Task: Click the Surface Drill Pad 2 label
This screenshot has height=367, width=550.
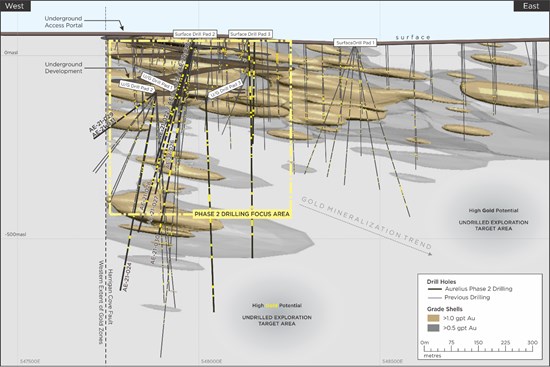Action: [x=195, y=34]
